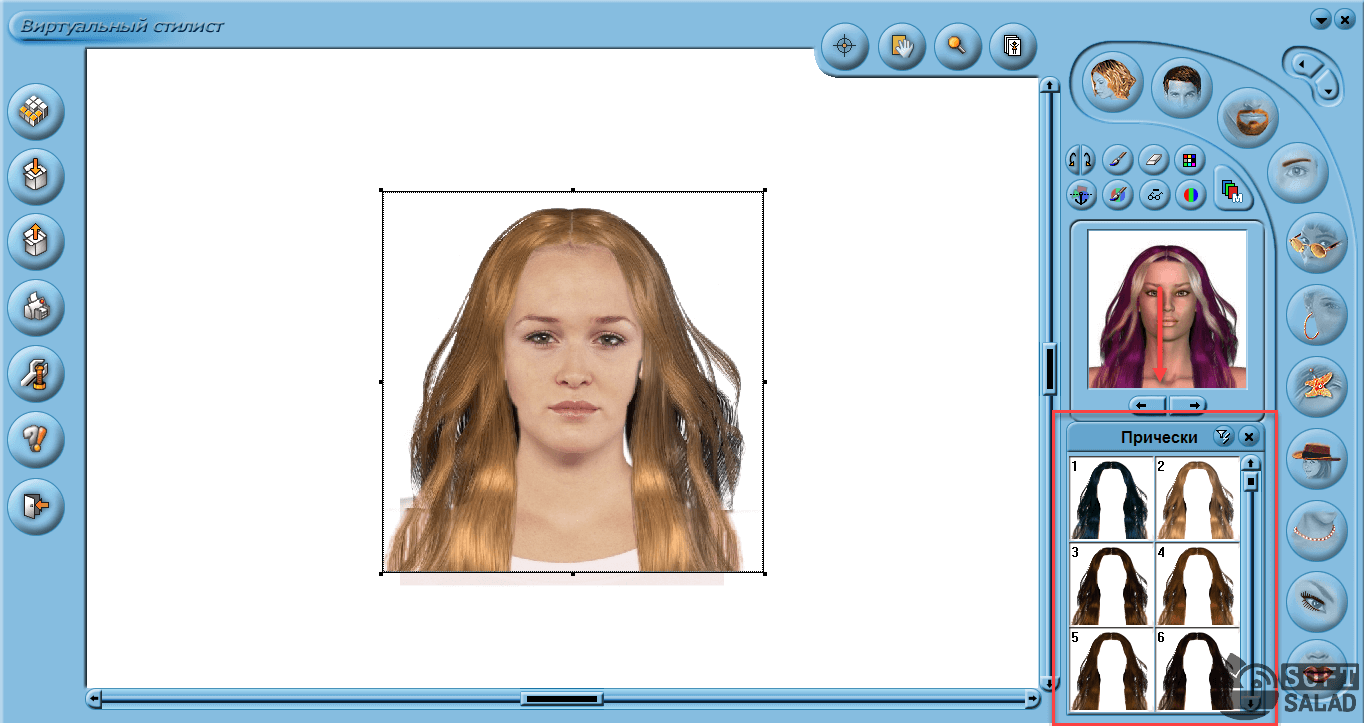Click canvas vertical scrollbar up arrow

click(1048, 85)
